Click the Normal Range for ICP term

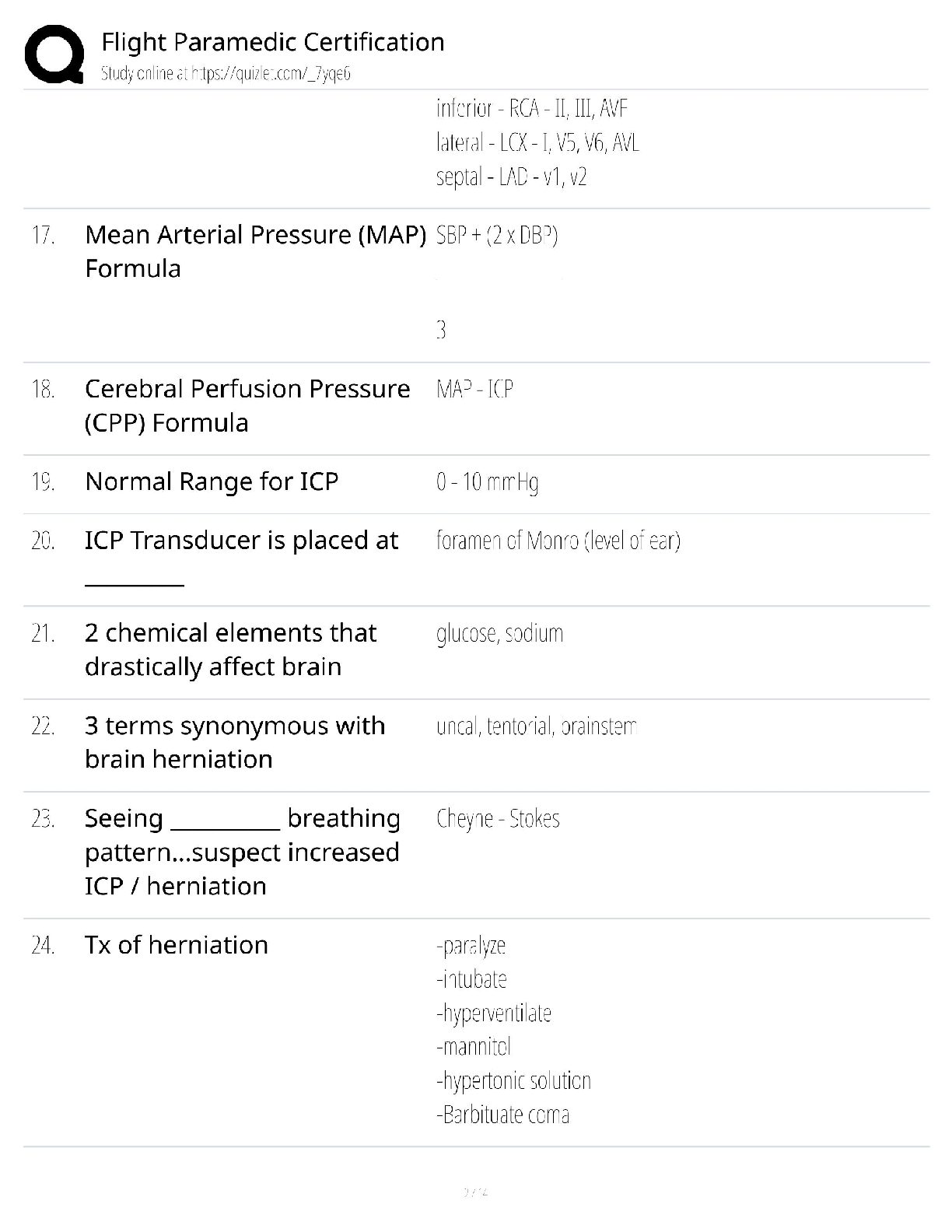(212, 481)
